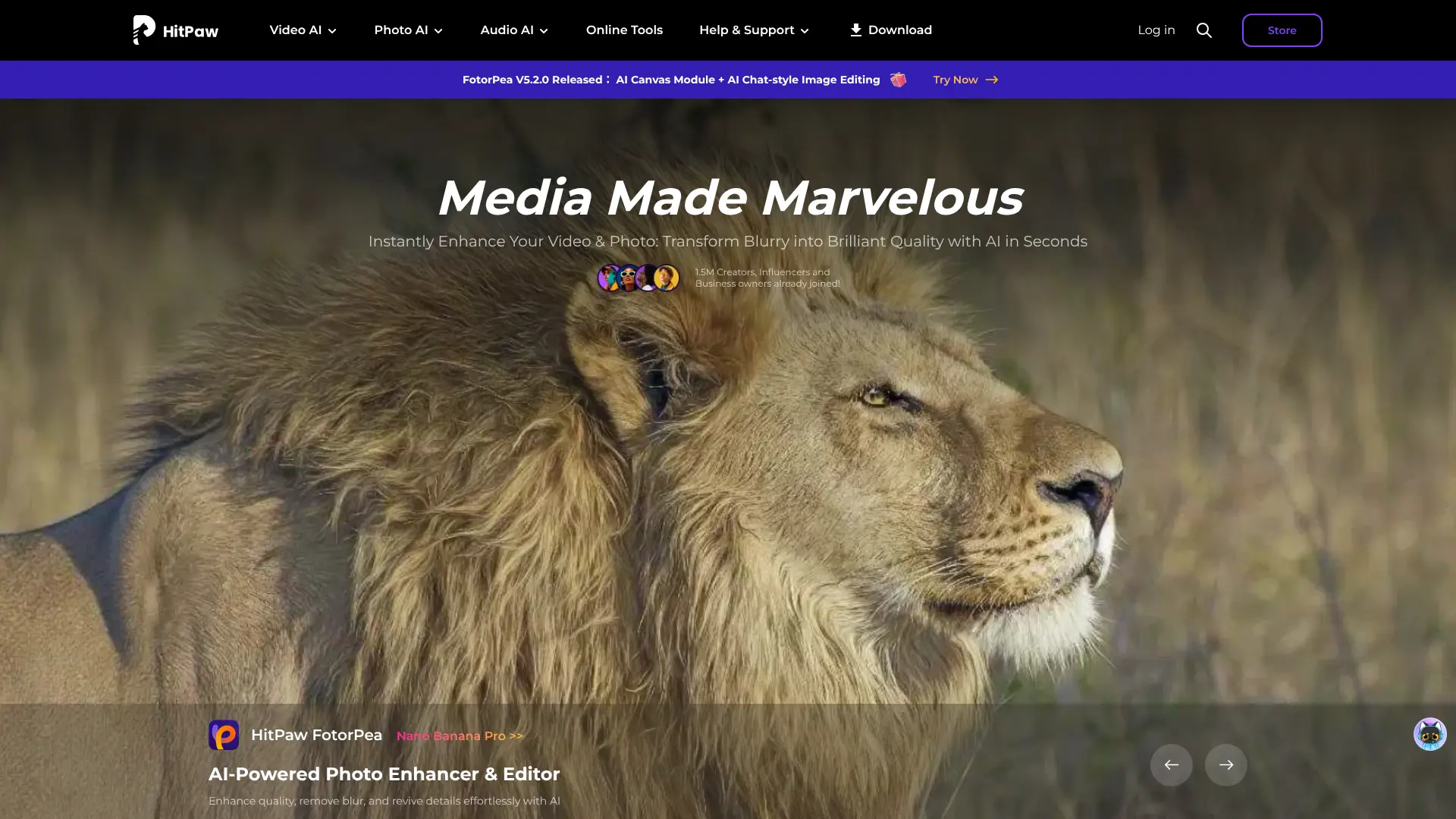Expand the Audio AI dropdown menu
The height and width of the screenshot is (819, 1456).
[514, 30]
